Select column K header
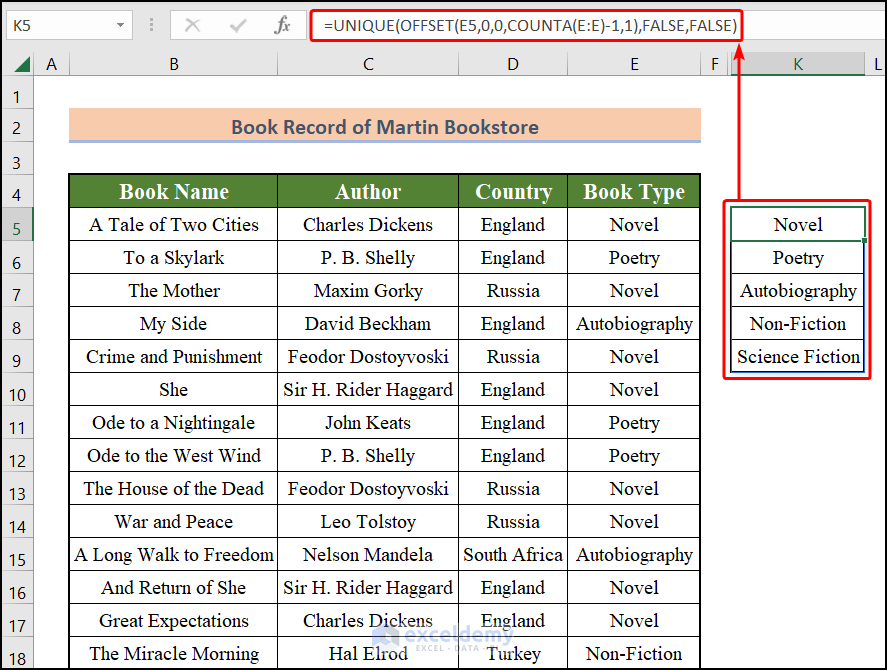 click(798, 64)
